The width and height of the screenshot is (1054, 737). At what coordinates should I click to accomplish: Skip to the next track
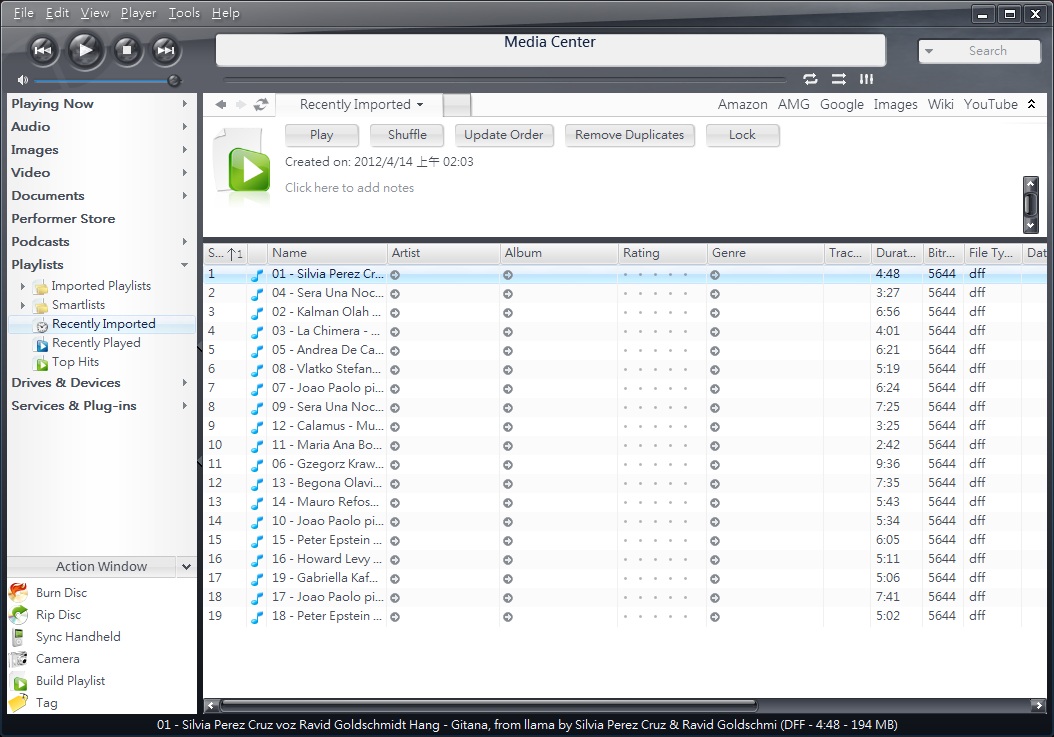point(166,49)
